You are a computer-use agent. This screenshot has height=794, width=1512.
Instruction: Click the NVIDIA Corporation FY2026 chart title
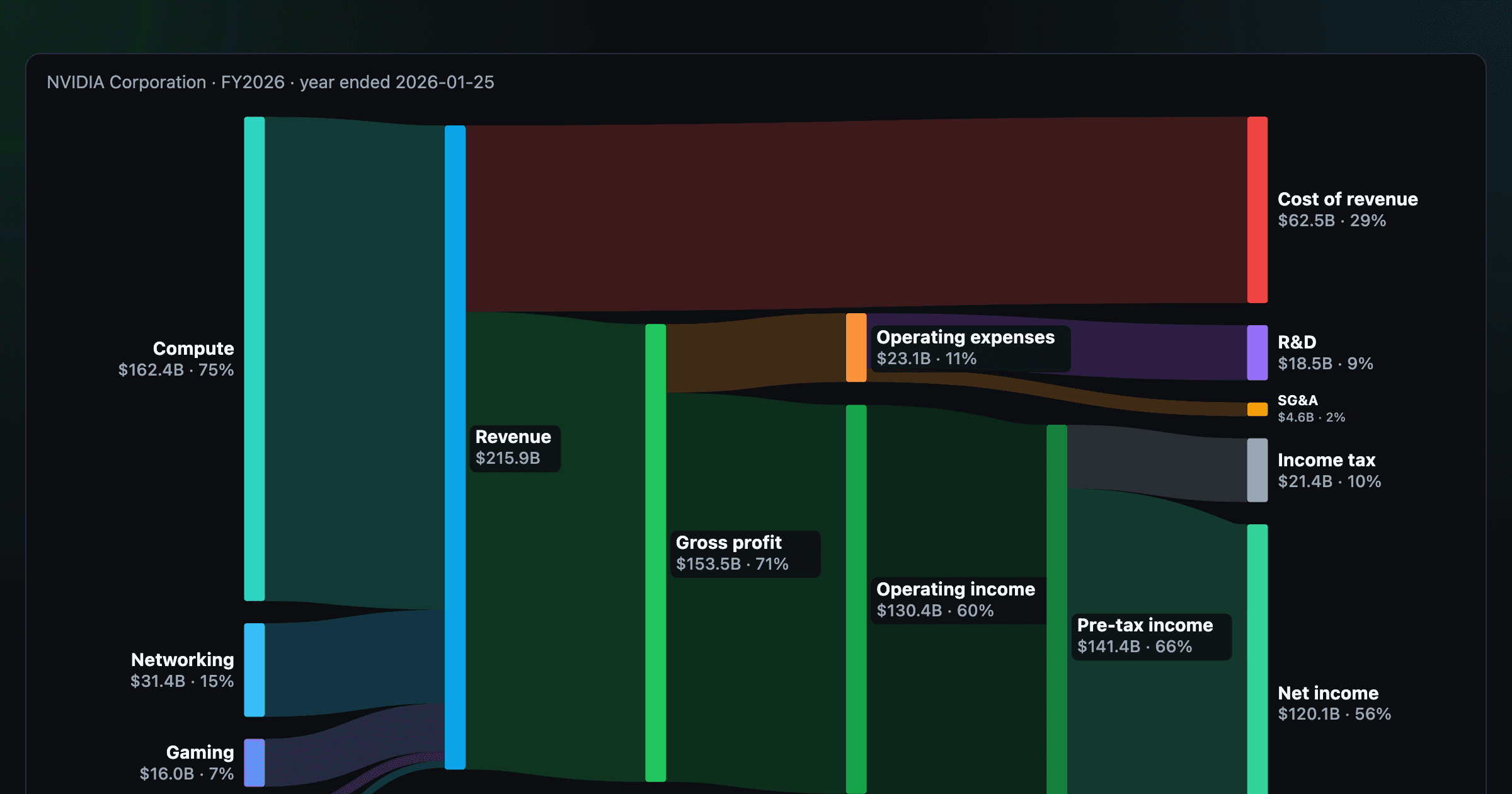pos(270,82)
